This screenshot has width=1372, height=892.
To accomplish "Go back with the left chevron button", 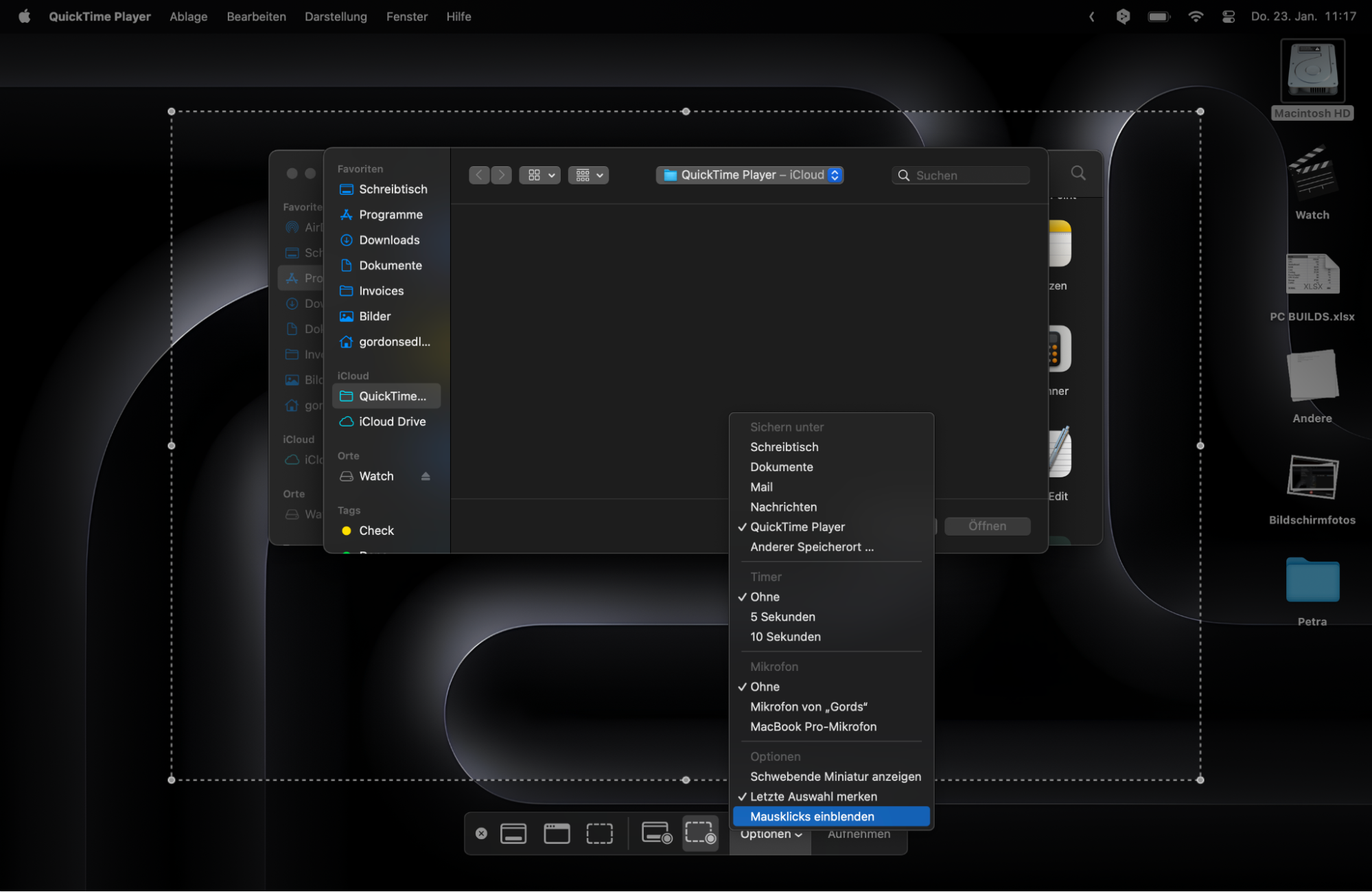I will (479, 175).
